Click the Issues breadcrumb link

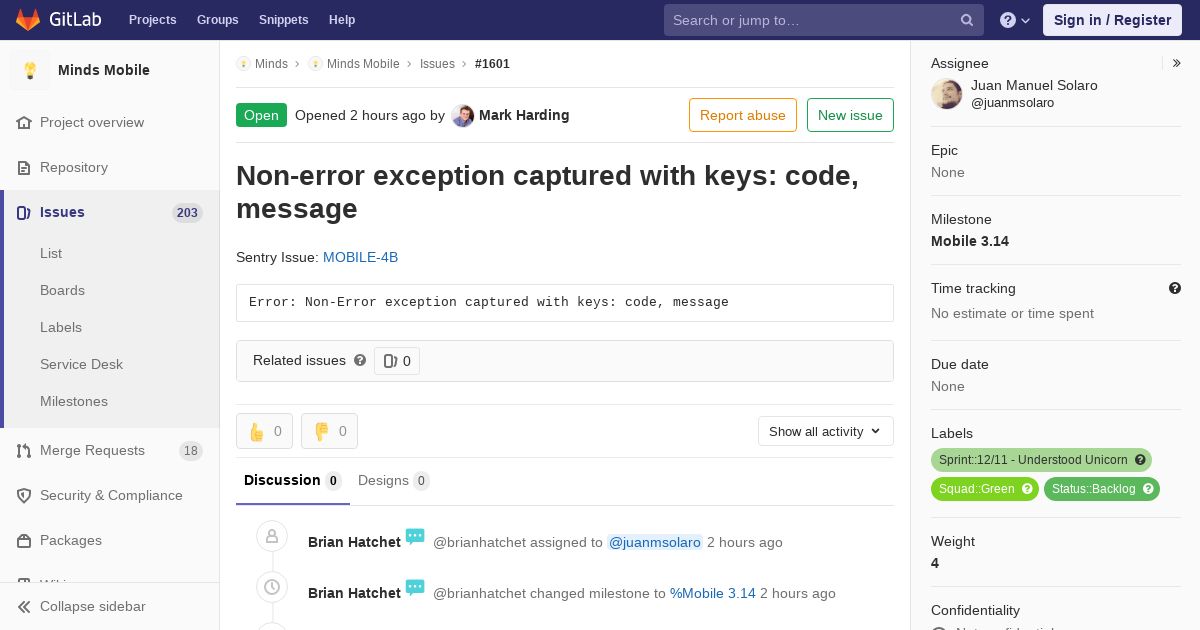point(437,64)
